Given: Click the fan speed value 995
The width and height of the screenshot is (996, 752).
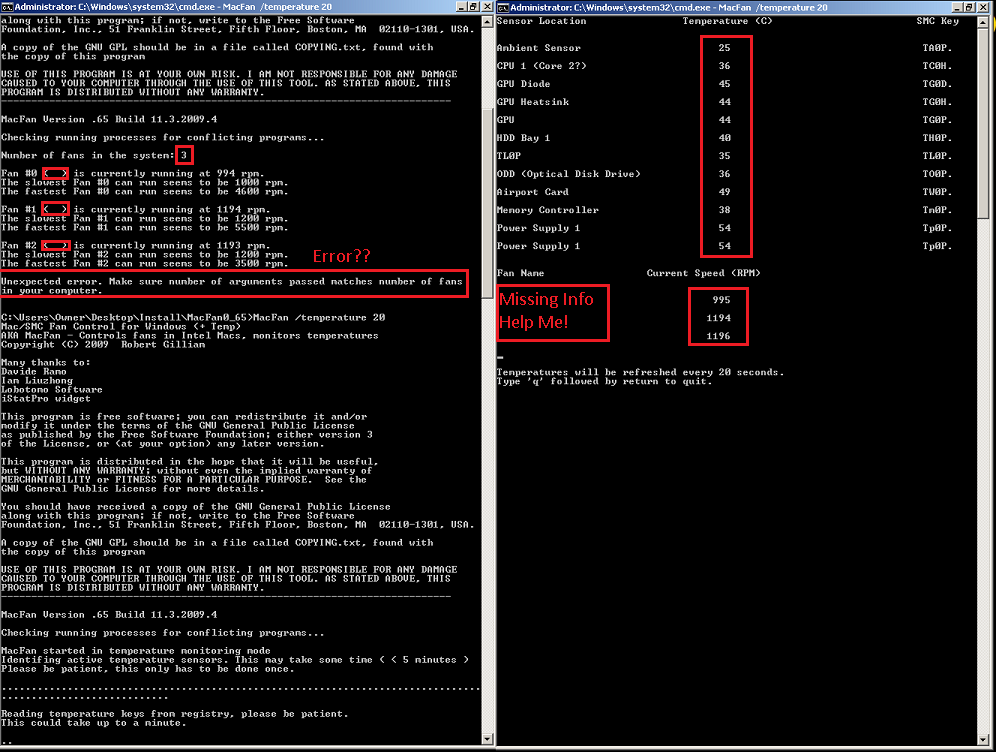Looking at the screenshot, I should 721,300.
